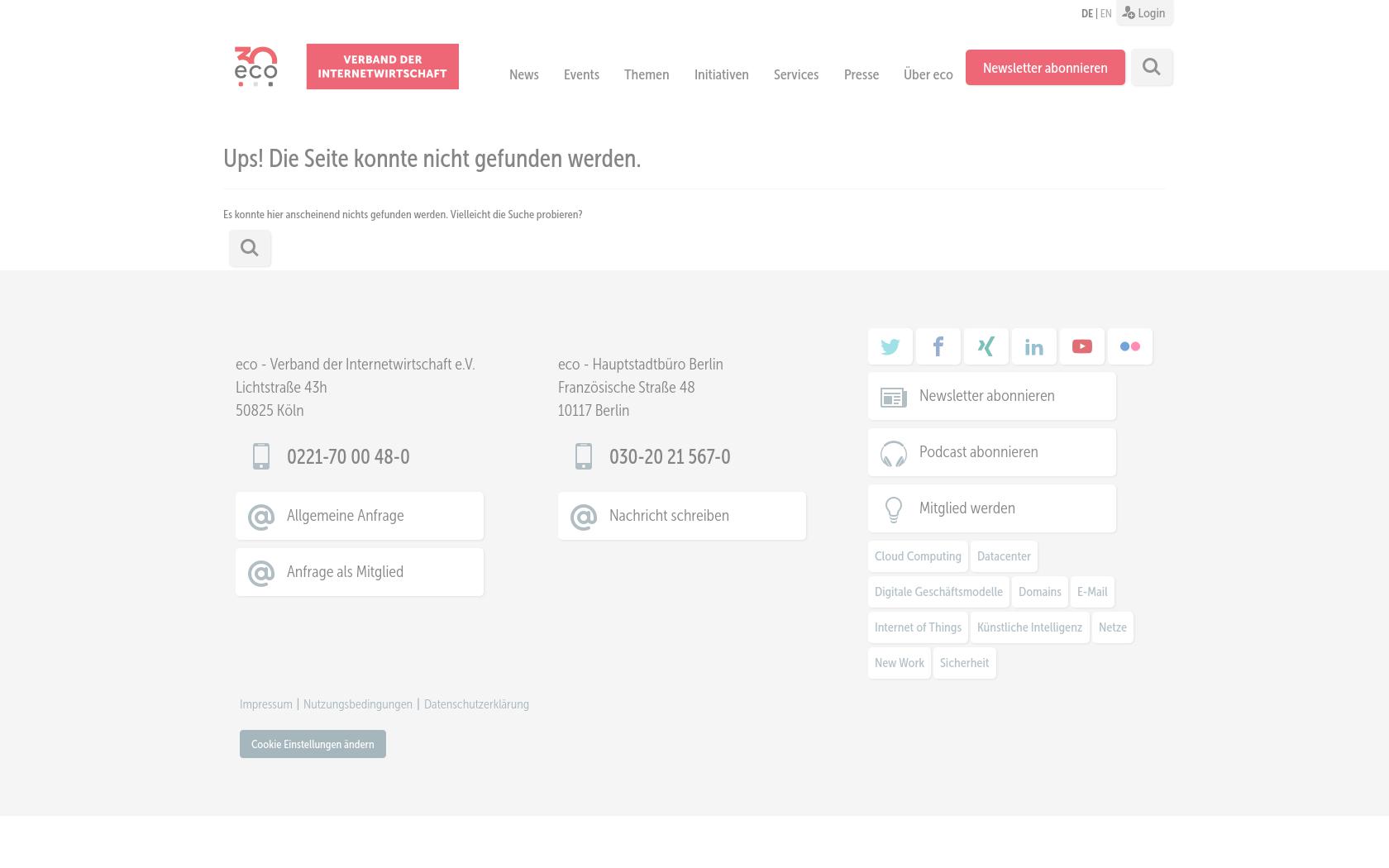Open the News menu
Image resolution: width=1389 pixels, height=868 pixels.
coord(524,74)
